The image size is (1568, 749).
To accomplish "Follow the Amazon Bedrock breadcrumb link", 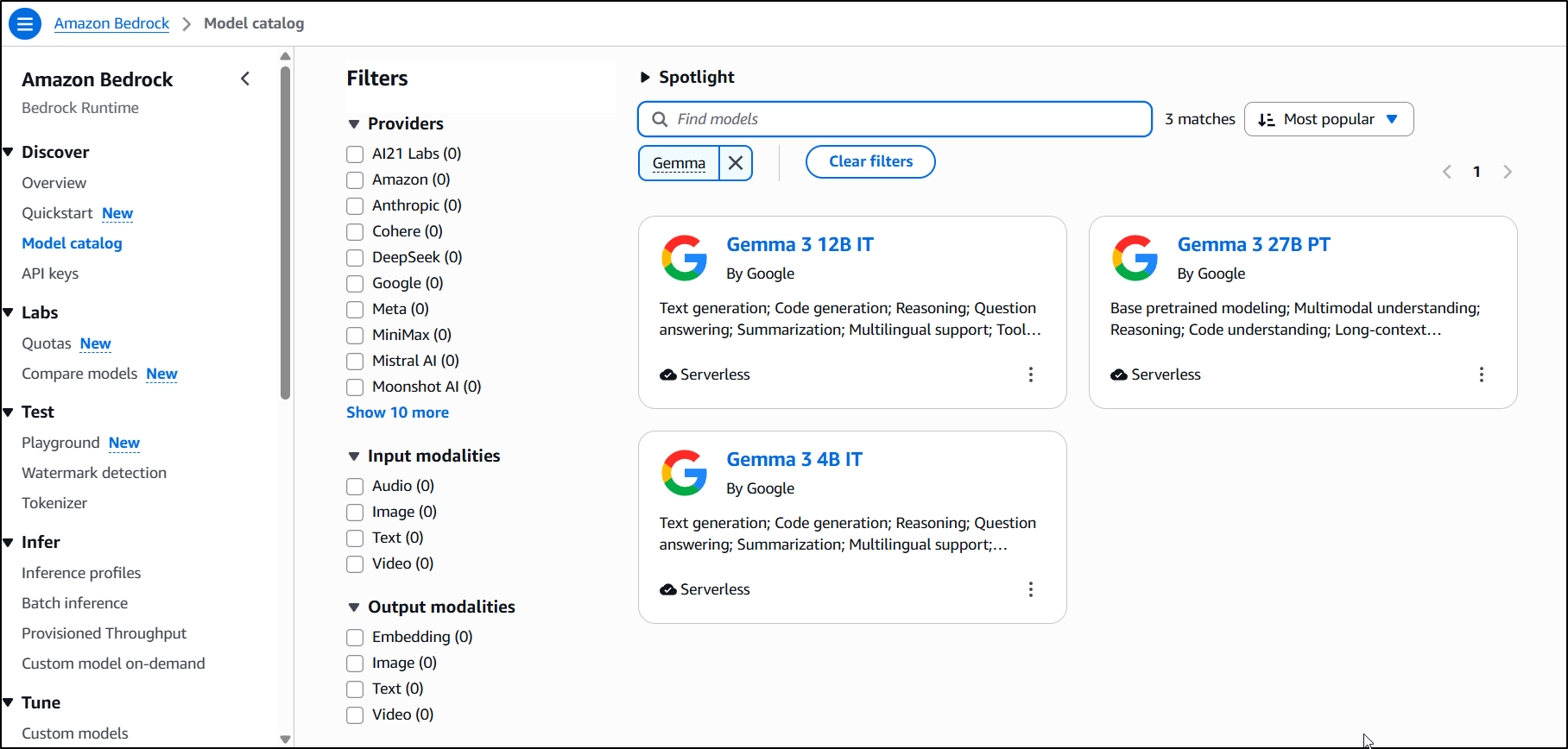I will point(111,23).
